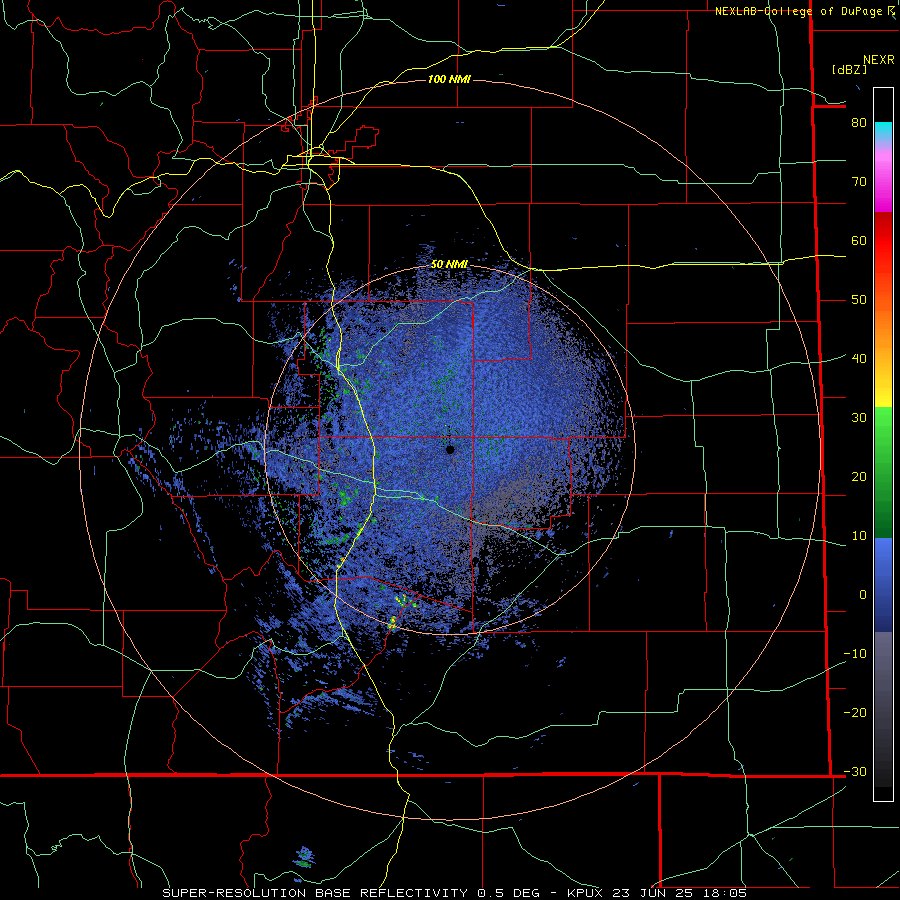900x900 pixels.
Task: Click the 80 value on the dBZ scale
Action: pos(859,123)
